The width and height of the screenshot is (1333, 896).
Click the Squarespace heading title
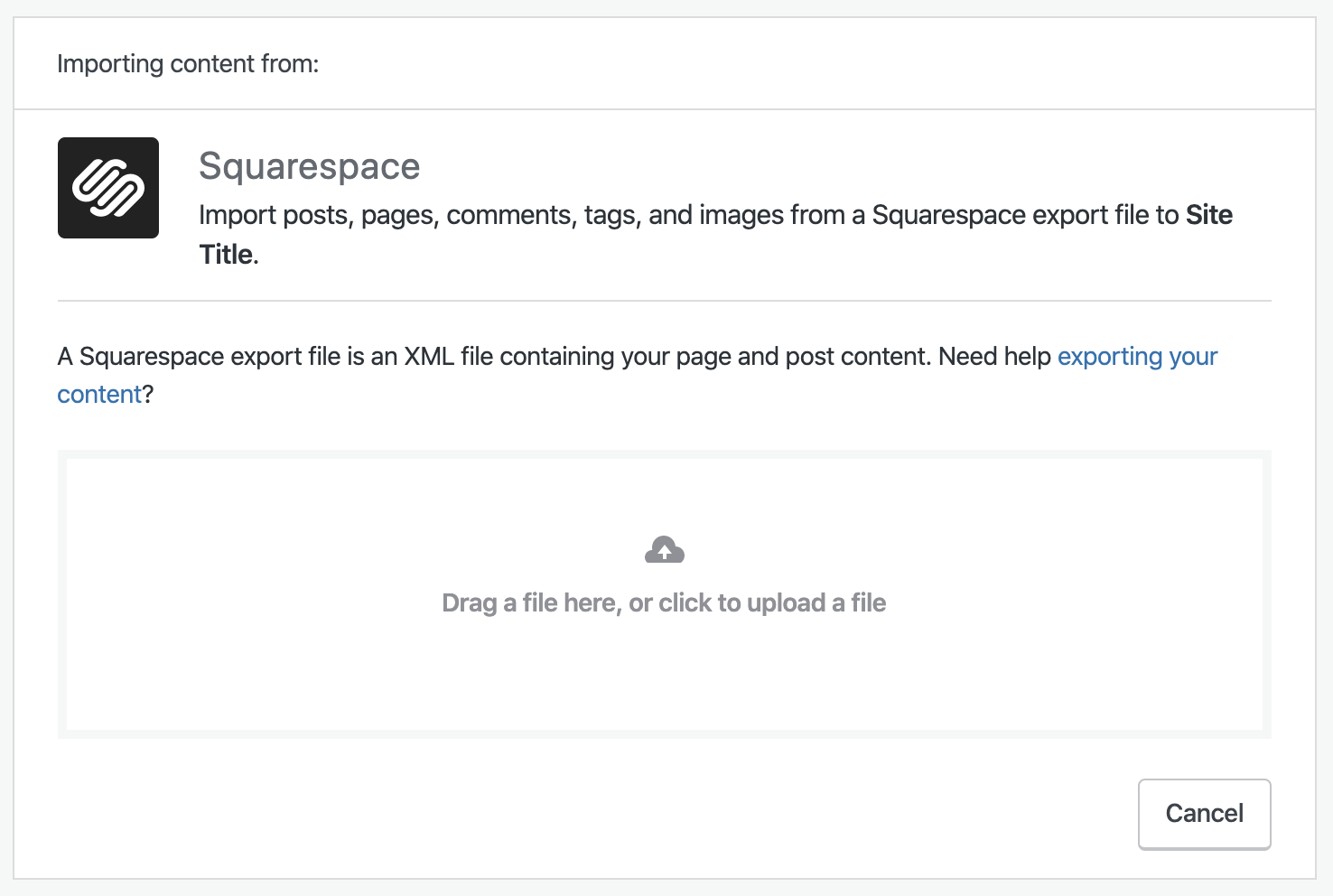coord(309,166)
